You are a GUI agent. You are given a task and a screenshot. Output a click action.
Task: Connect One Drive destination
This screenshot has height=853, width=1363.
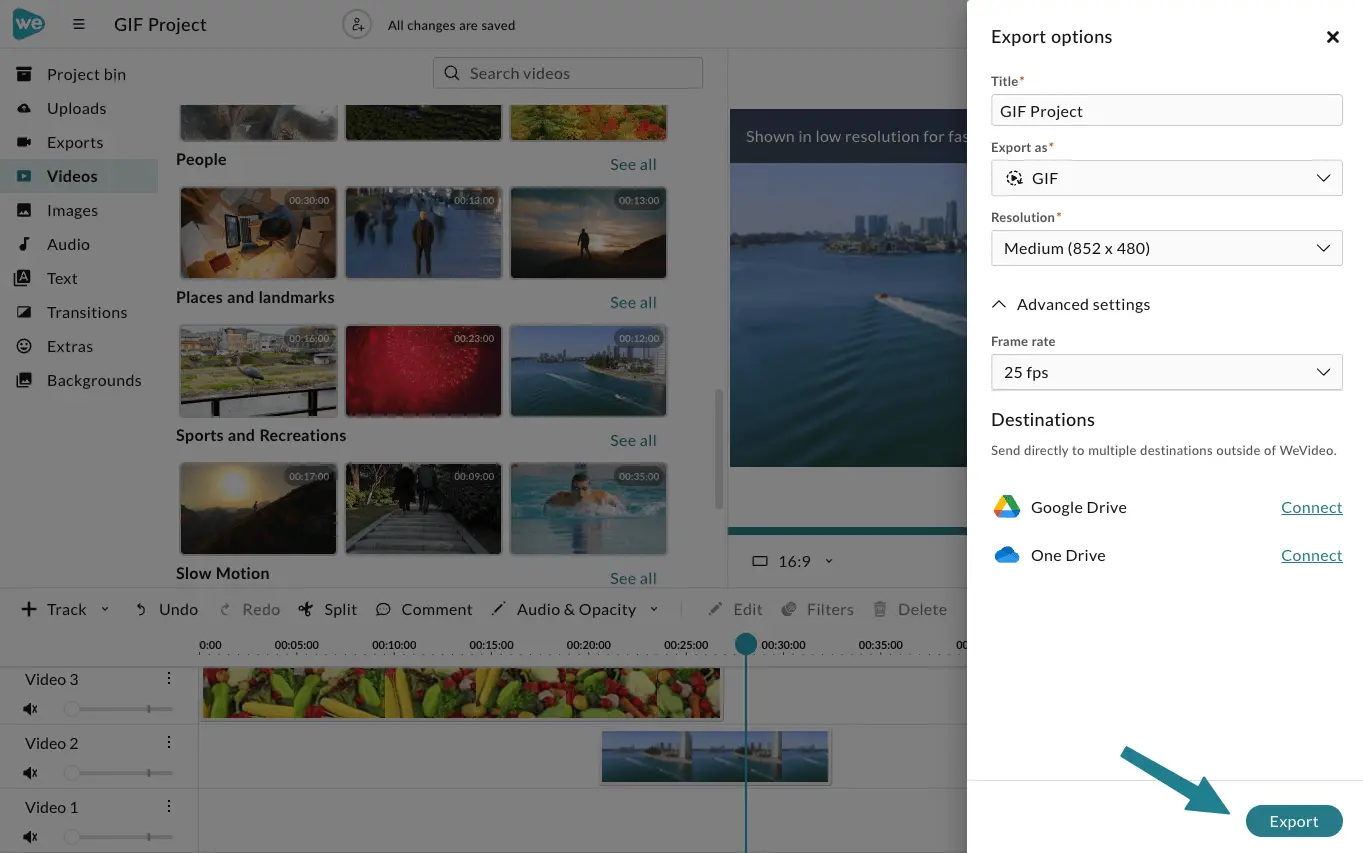tap(1311, 555)
